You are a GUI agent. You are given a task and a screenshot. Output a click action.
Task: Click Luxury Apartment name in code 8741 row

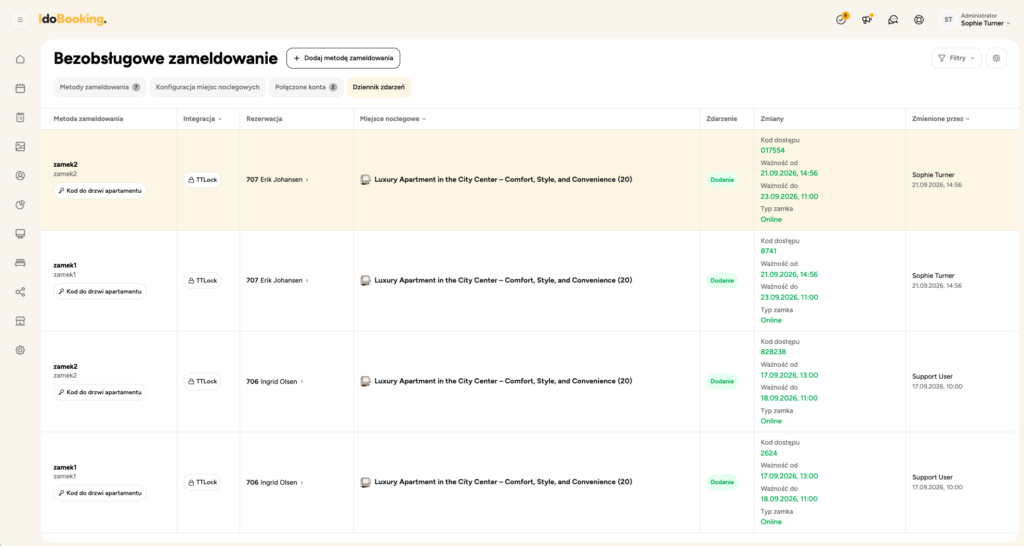pyautogui.click(x=503, y=280)
